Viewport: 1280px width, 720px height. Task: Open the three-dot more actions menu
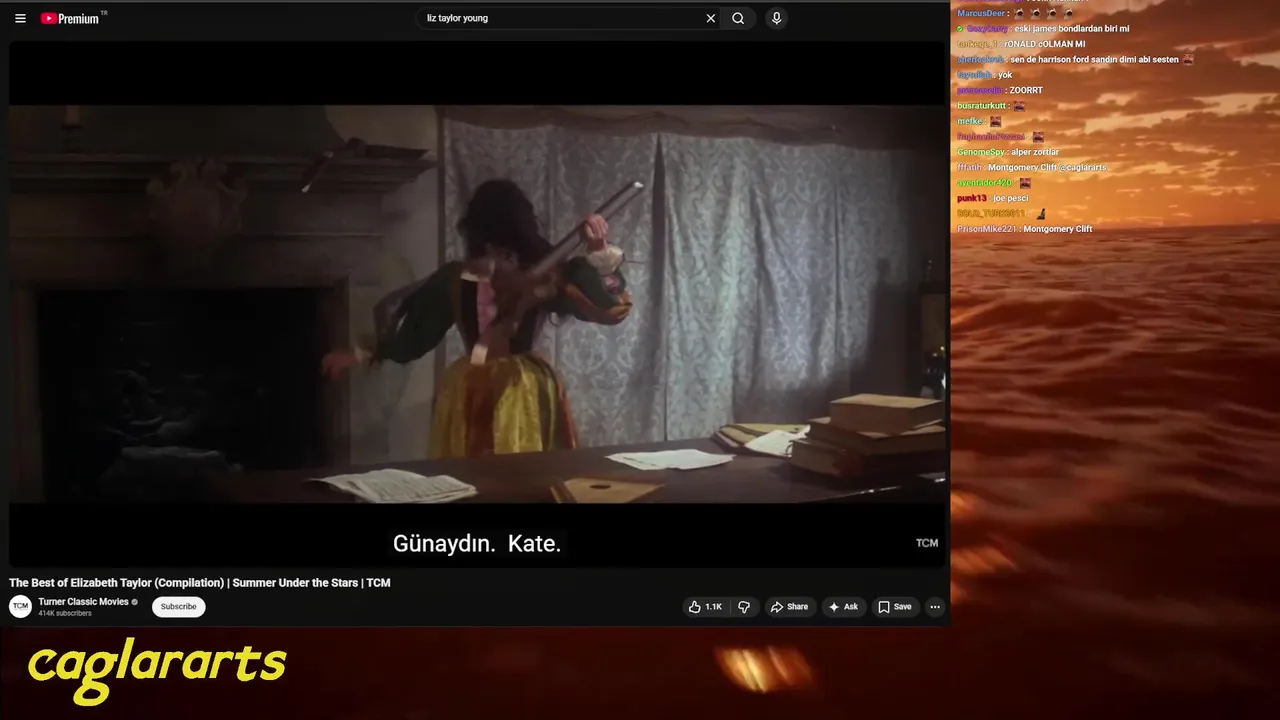click(x=935, y=607)
